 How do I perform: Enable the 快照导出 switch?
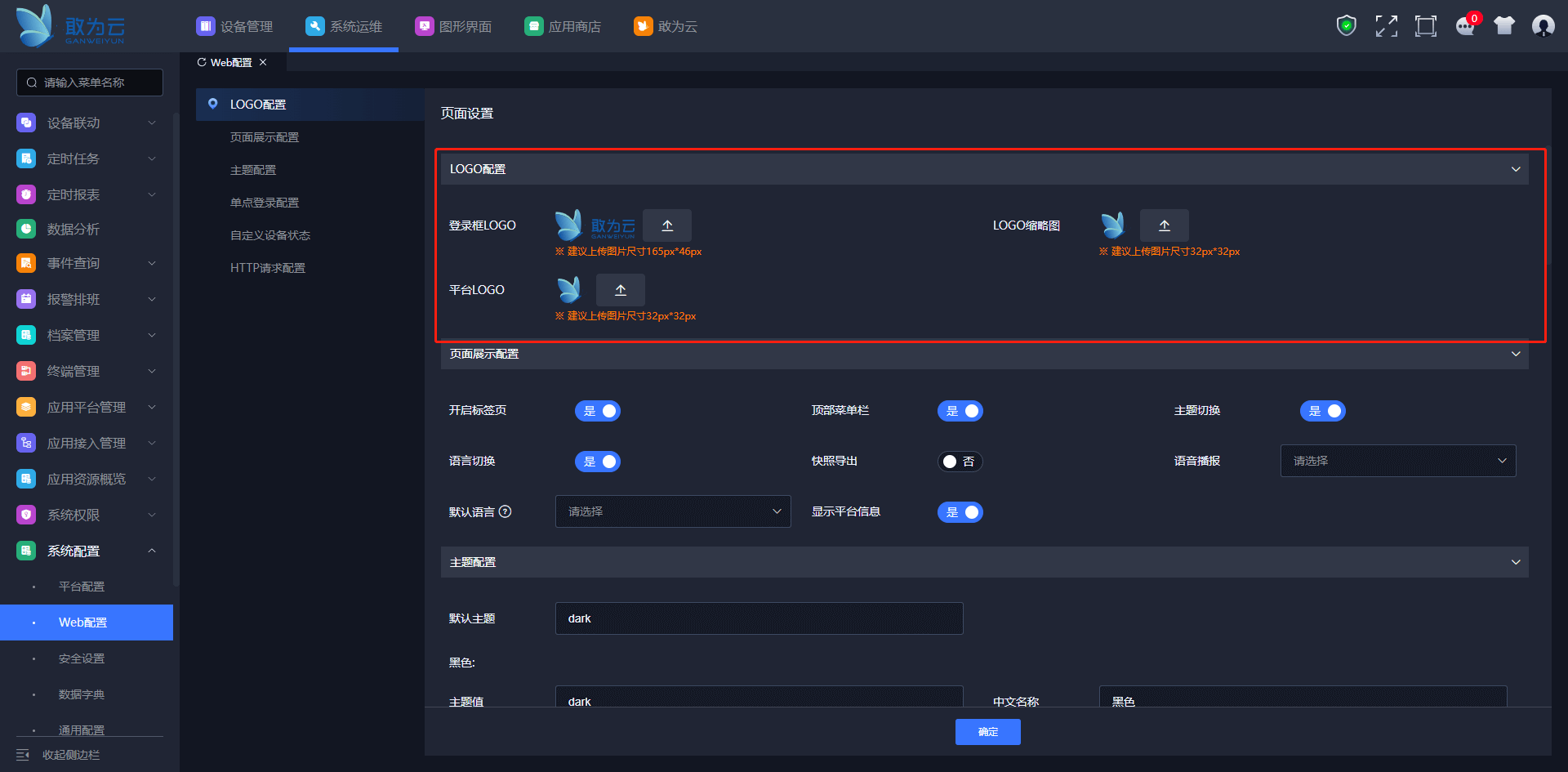coord(960,462)
